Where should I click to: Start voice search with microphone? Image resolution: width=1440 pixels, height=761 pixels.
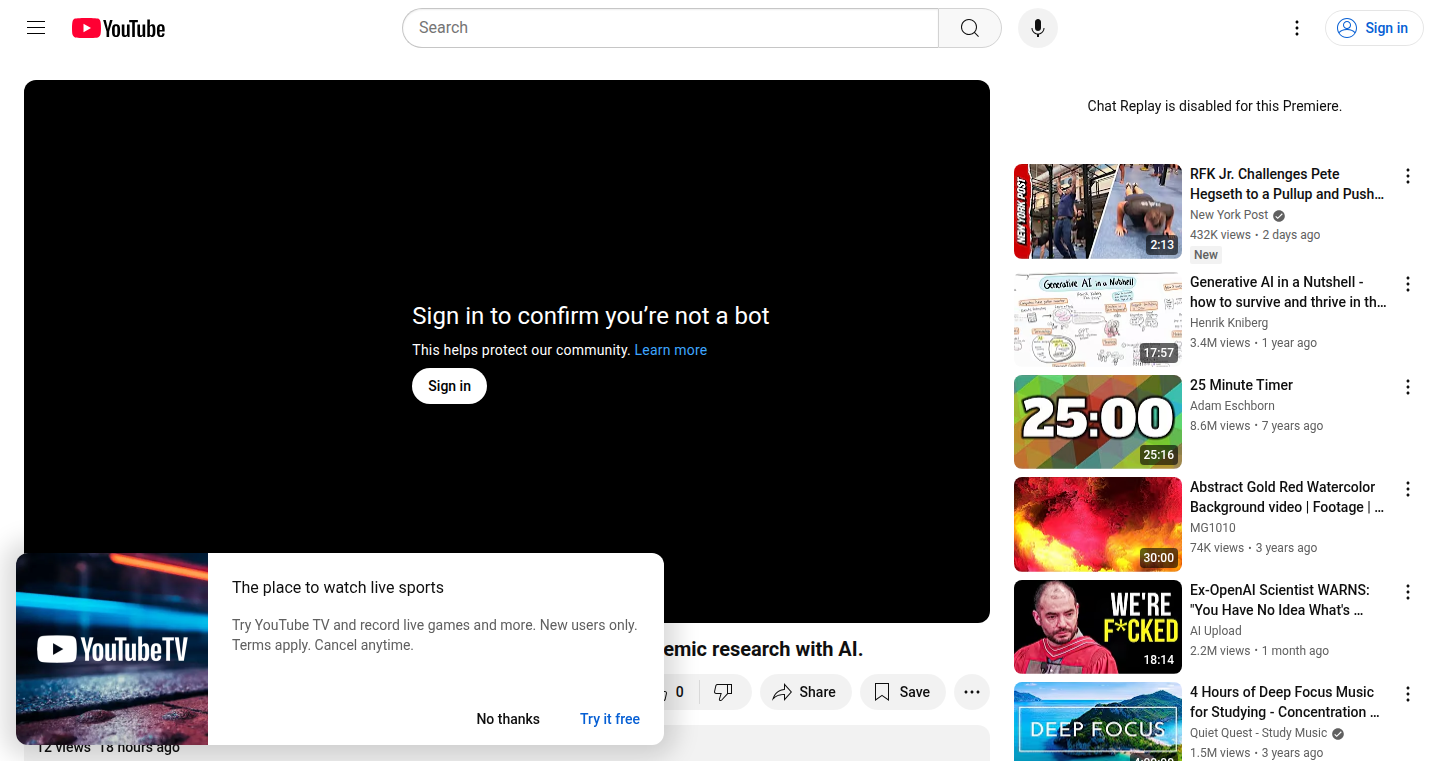click(x=1038, y=28)
